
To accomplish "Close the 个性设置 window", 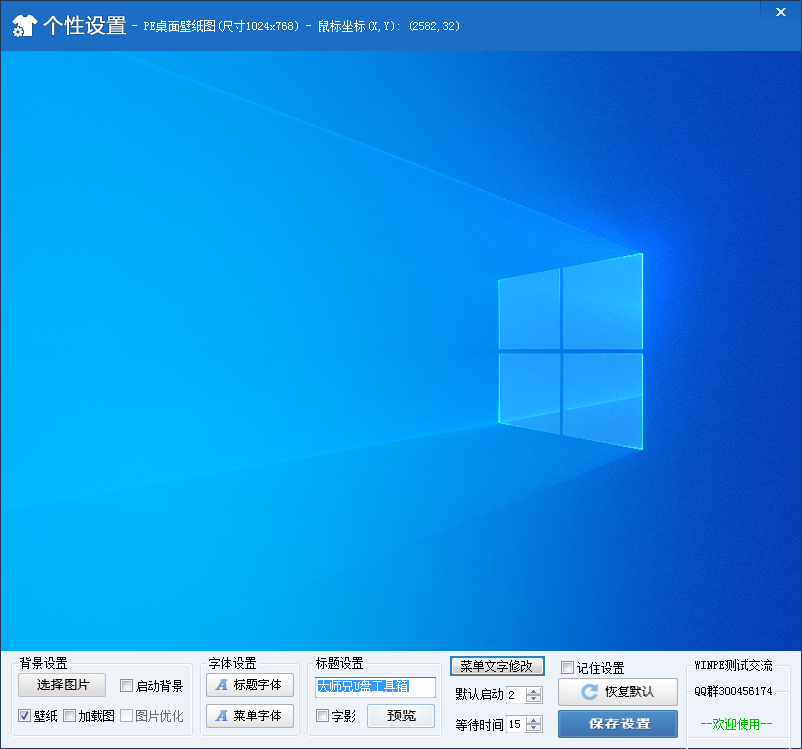I will [x=781, y=12].
